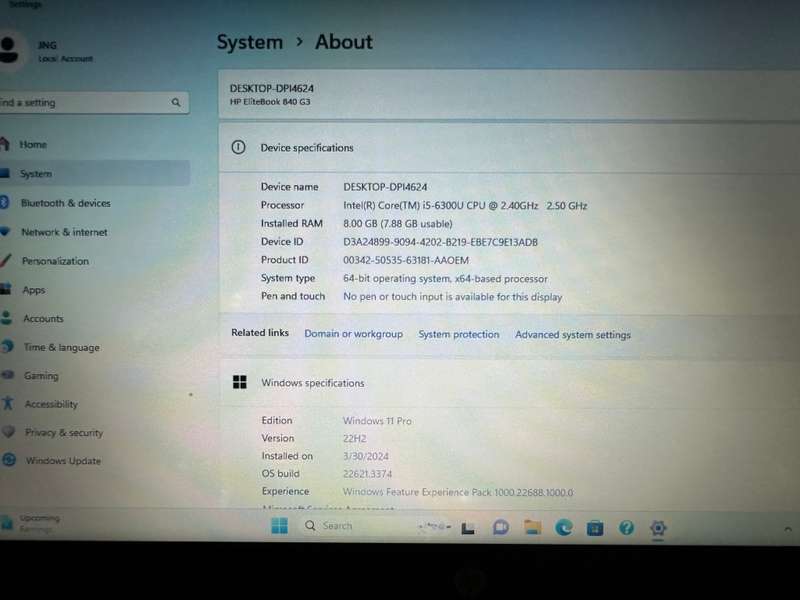Screen dimensions: 800x600
Task: Click the Installed on date 3/30/2024
Action: pos(365,456)
